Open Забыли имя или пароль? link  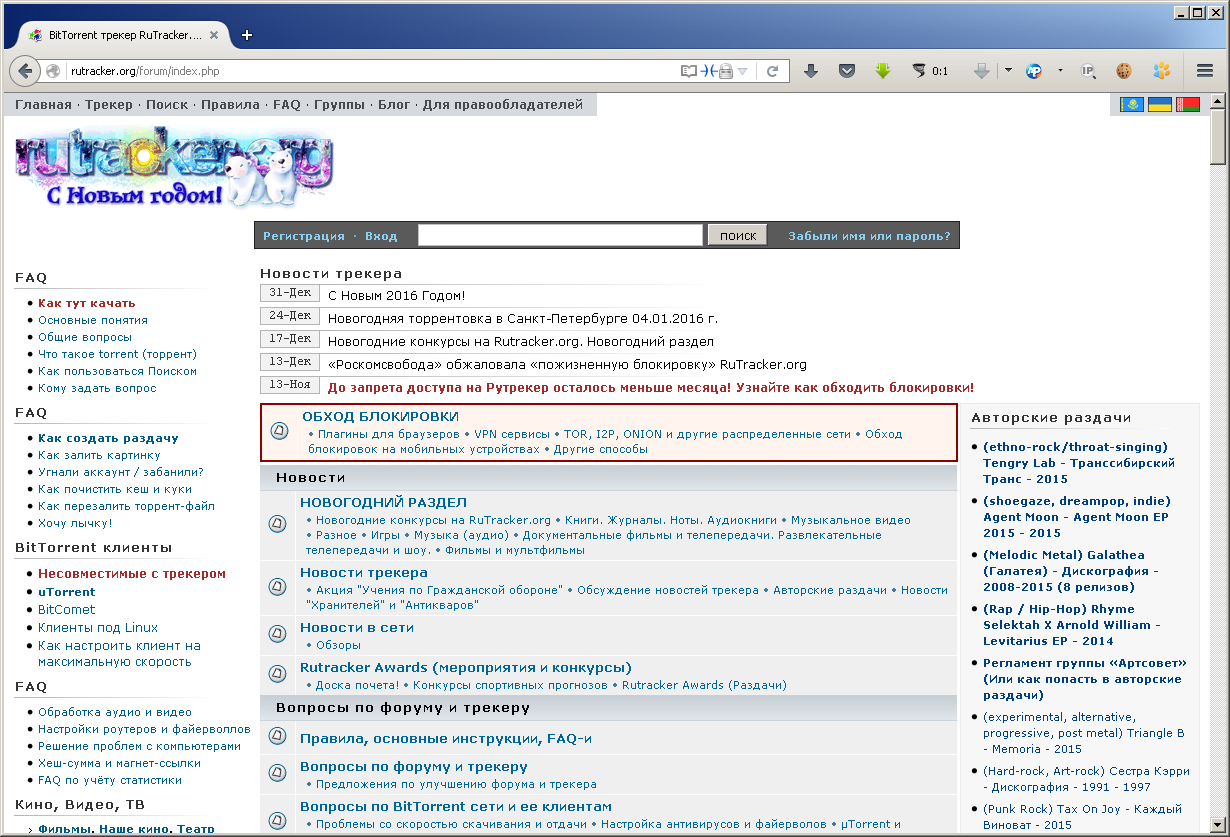pos(869,236)
